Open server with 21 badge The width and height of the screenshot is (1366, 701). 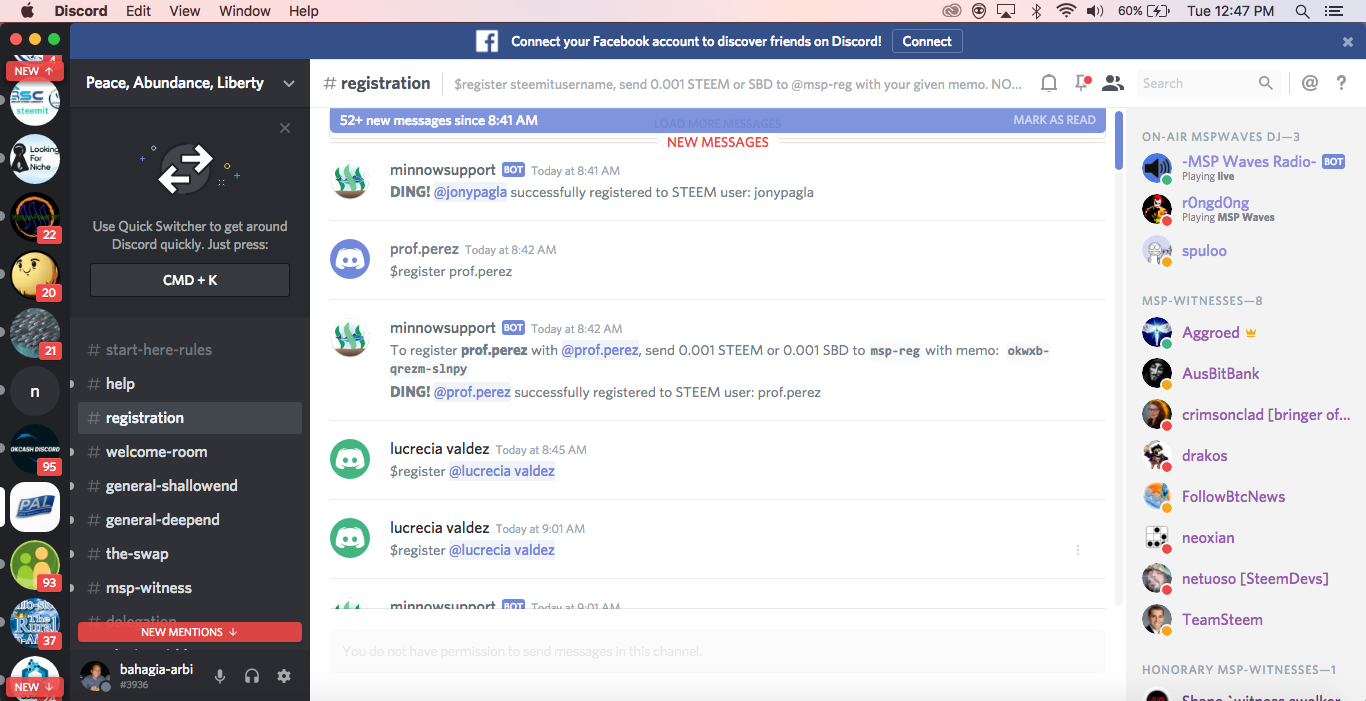35,333
